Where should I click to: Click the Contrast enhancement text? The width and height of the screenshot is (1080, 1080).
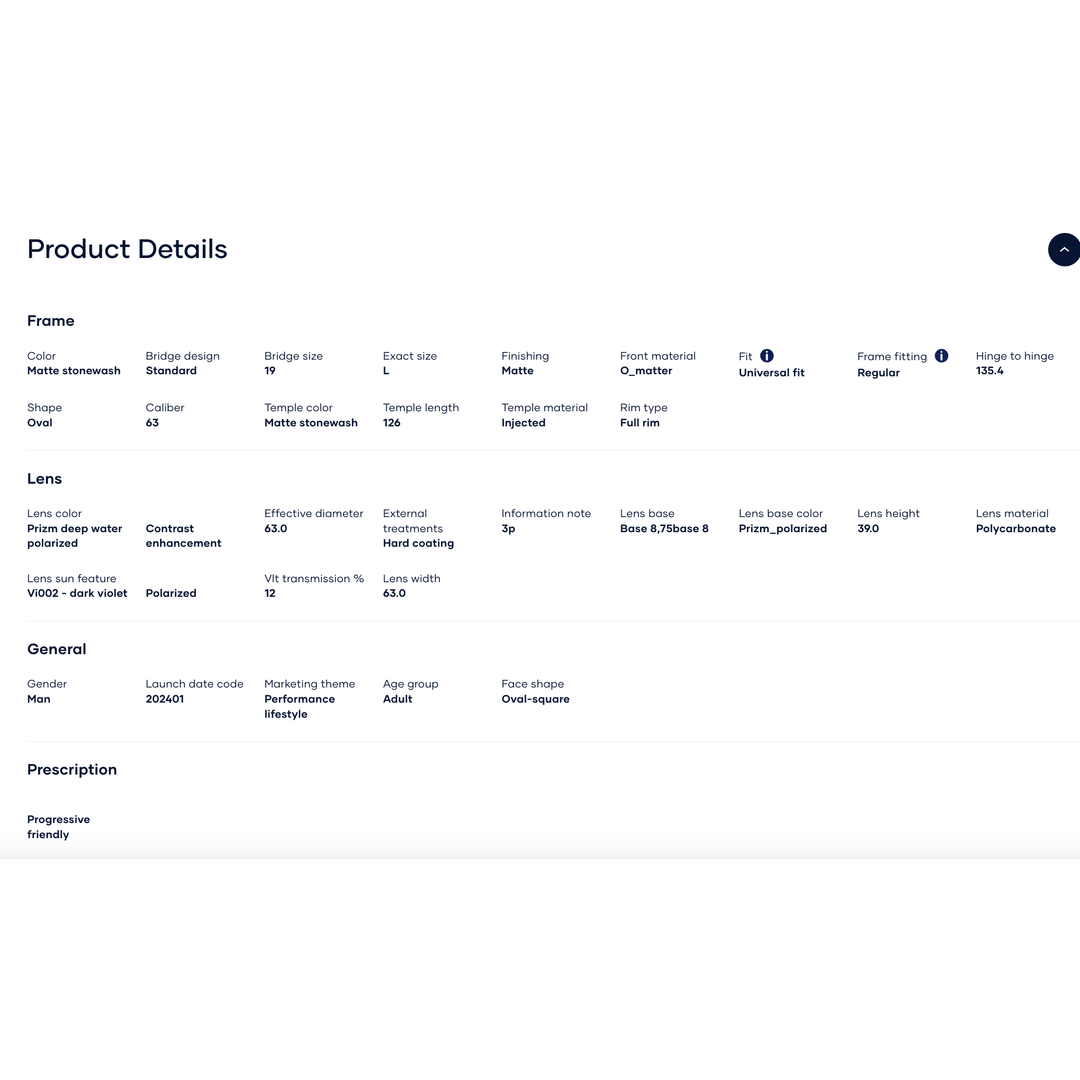point(183,536)
